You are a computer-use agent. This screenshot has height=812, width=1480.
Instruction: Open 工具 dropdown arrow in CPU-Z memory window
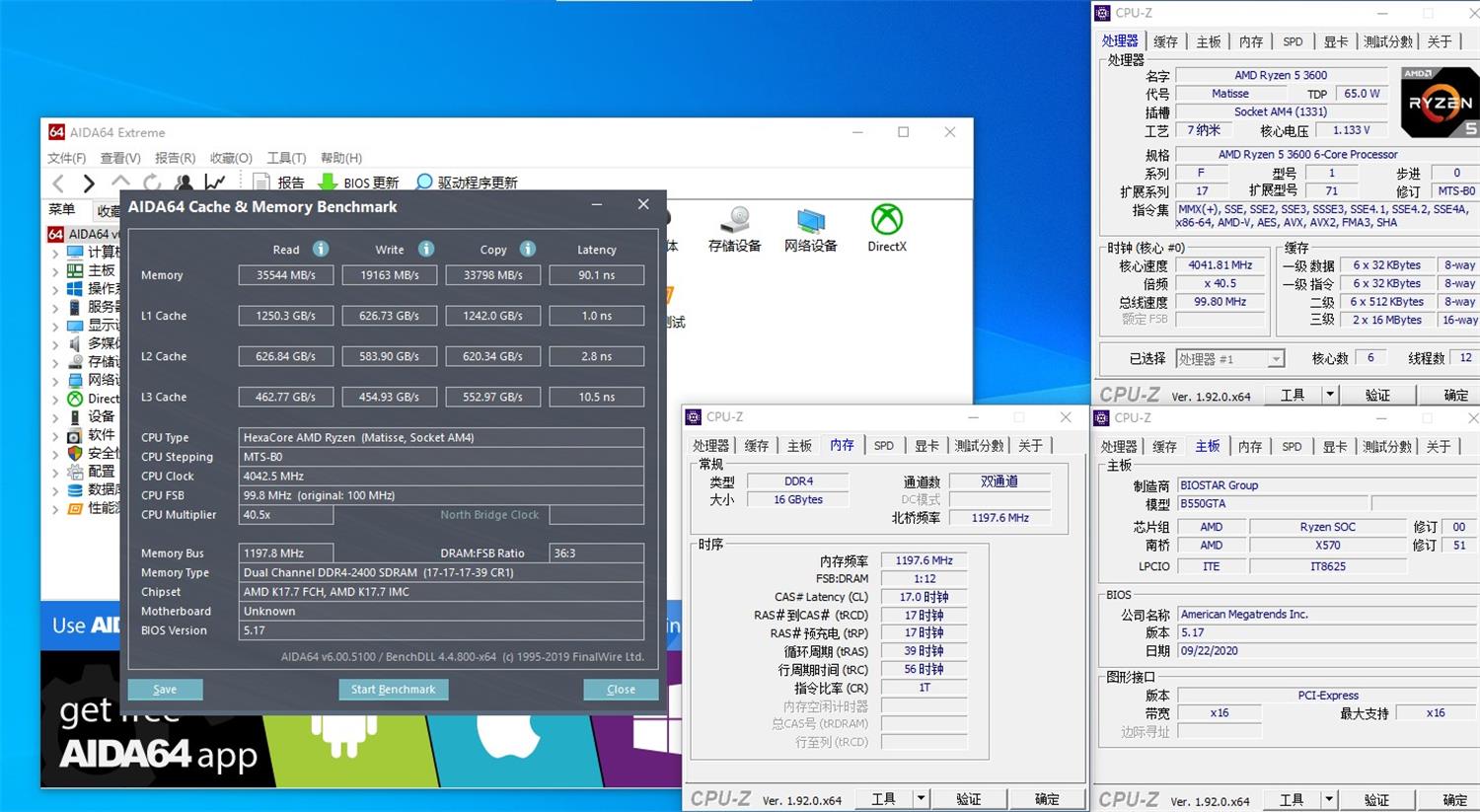coord(921,799)
